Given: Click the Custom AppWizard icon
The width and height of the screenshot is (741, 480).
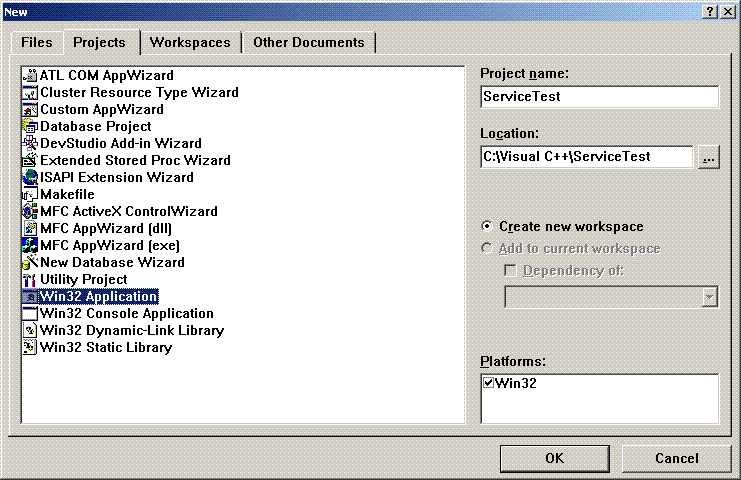Looking at the screenshot, I should click(30, 110).
